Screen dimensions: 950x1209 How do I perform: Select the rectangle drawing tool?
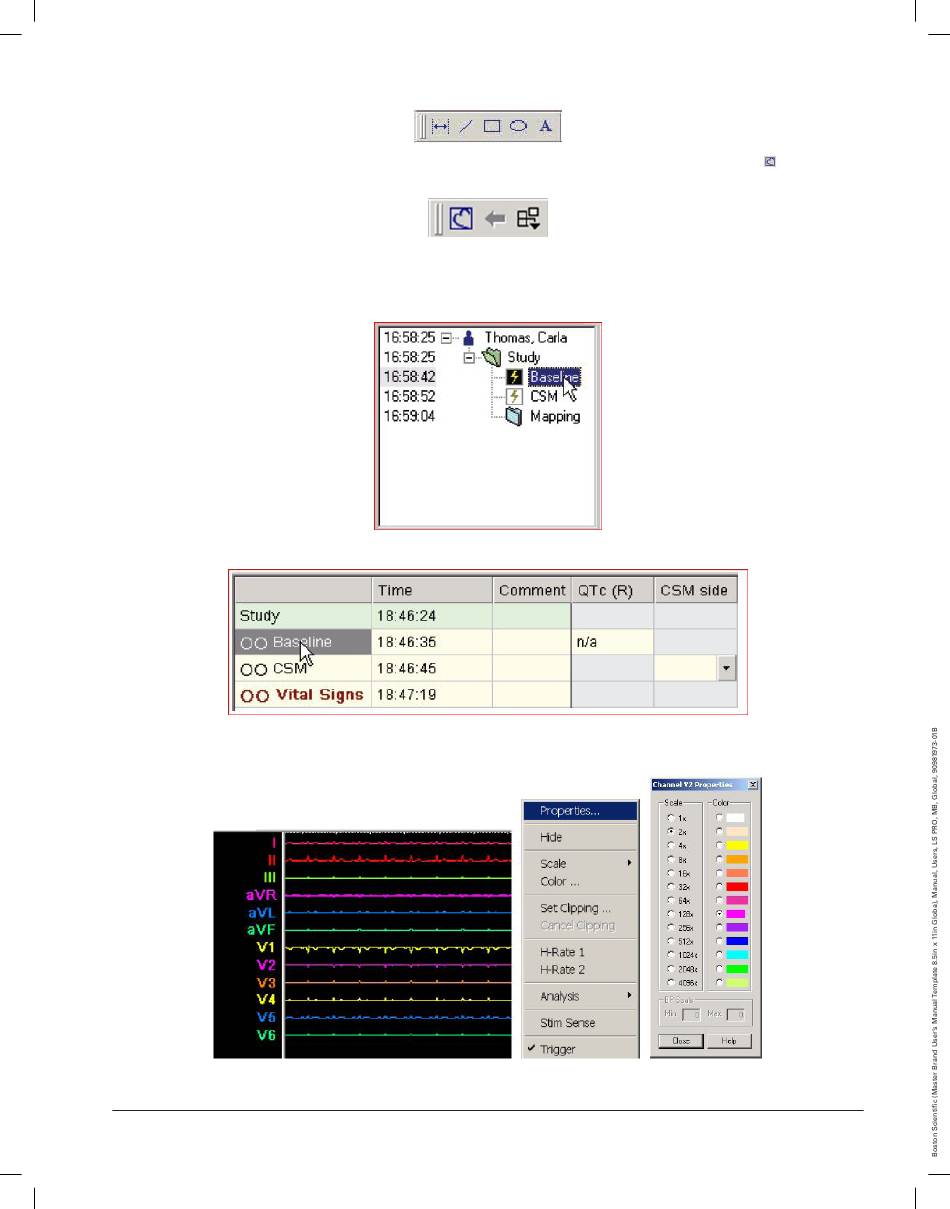point(492,127)
